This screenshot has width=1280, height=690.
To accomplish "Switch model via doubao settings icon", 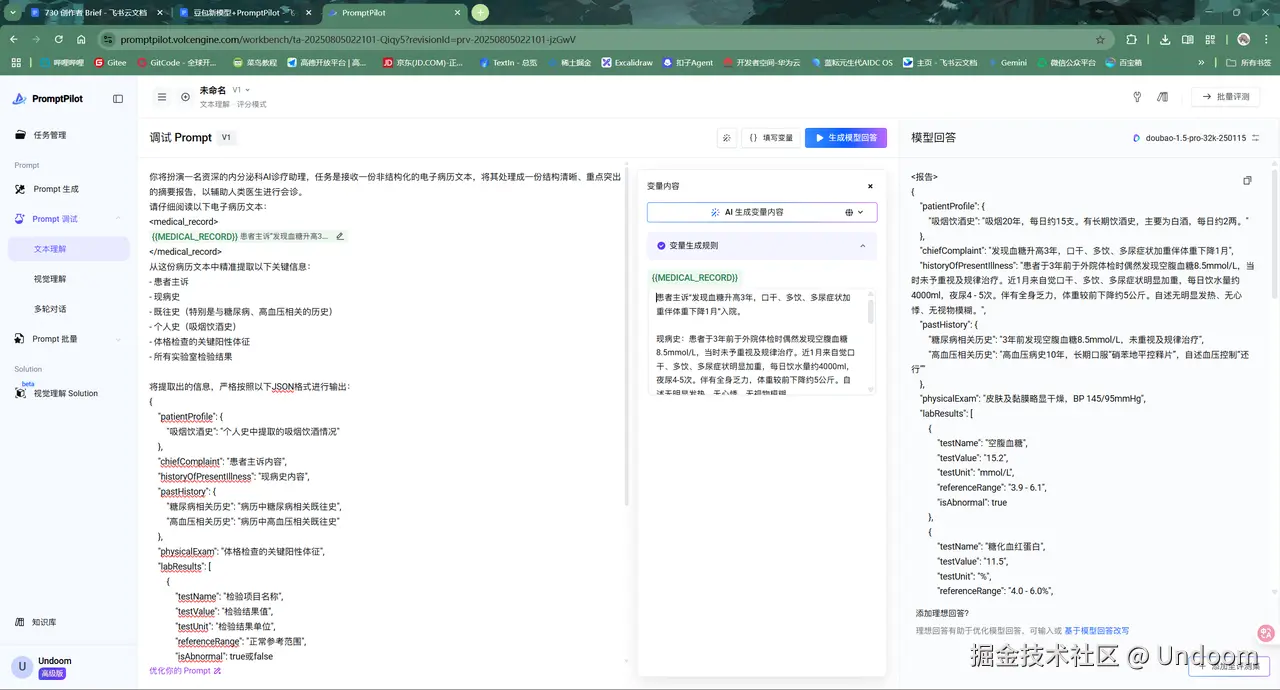I will tap(1256, 138).
